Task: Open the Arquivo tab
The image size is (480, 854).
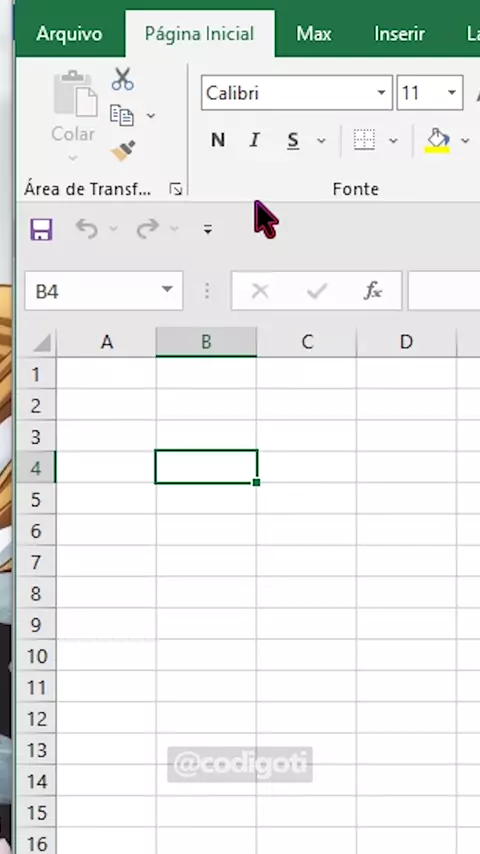Action: point(69,34)
